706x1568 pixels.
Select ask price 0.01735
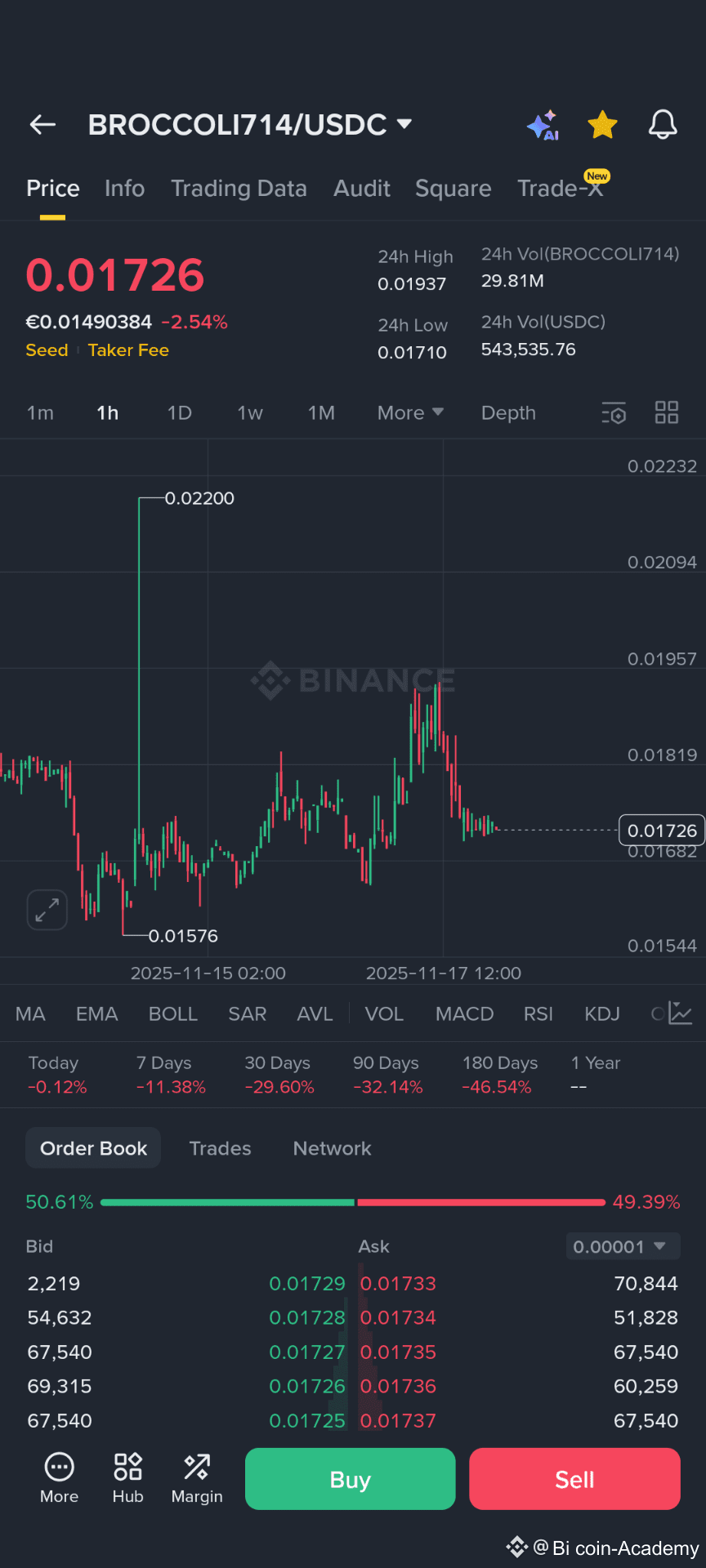pos(398,1352)
